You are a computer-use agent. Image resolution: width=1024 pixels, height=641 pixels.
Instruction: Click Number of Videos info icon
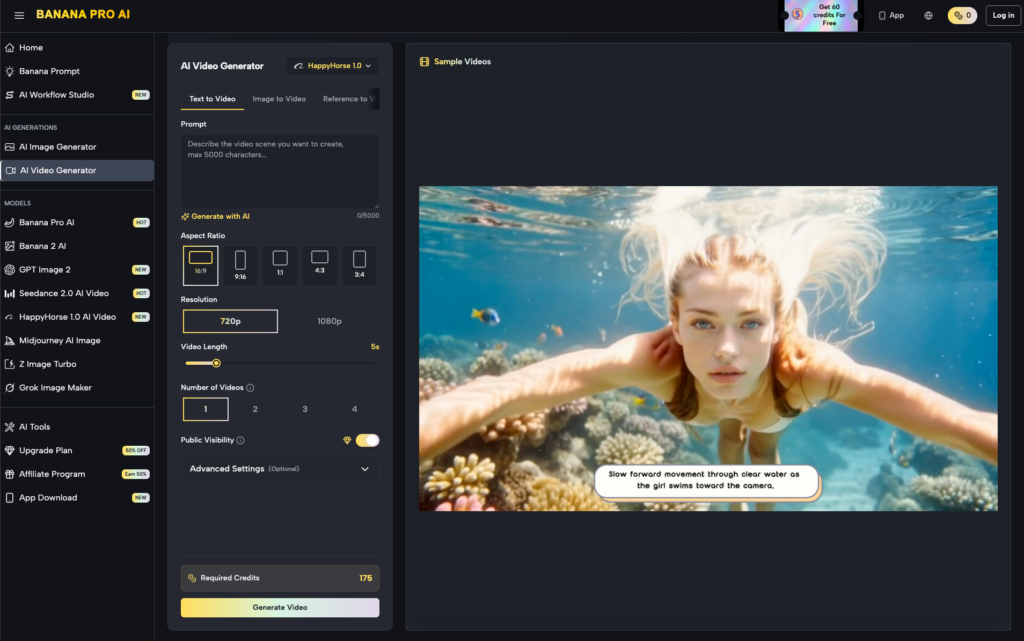click(x=250, y=388)
